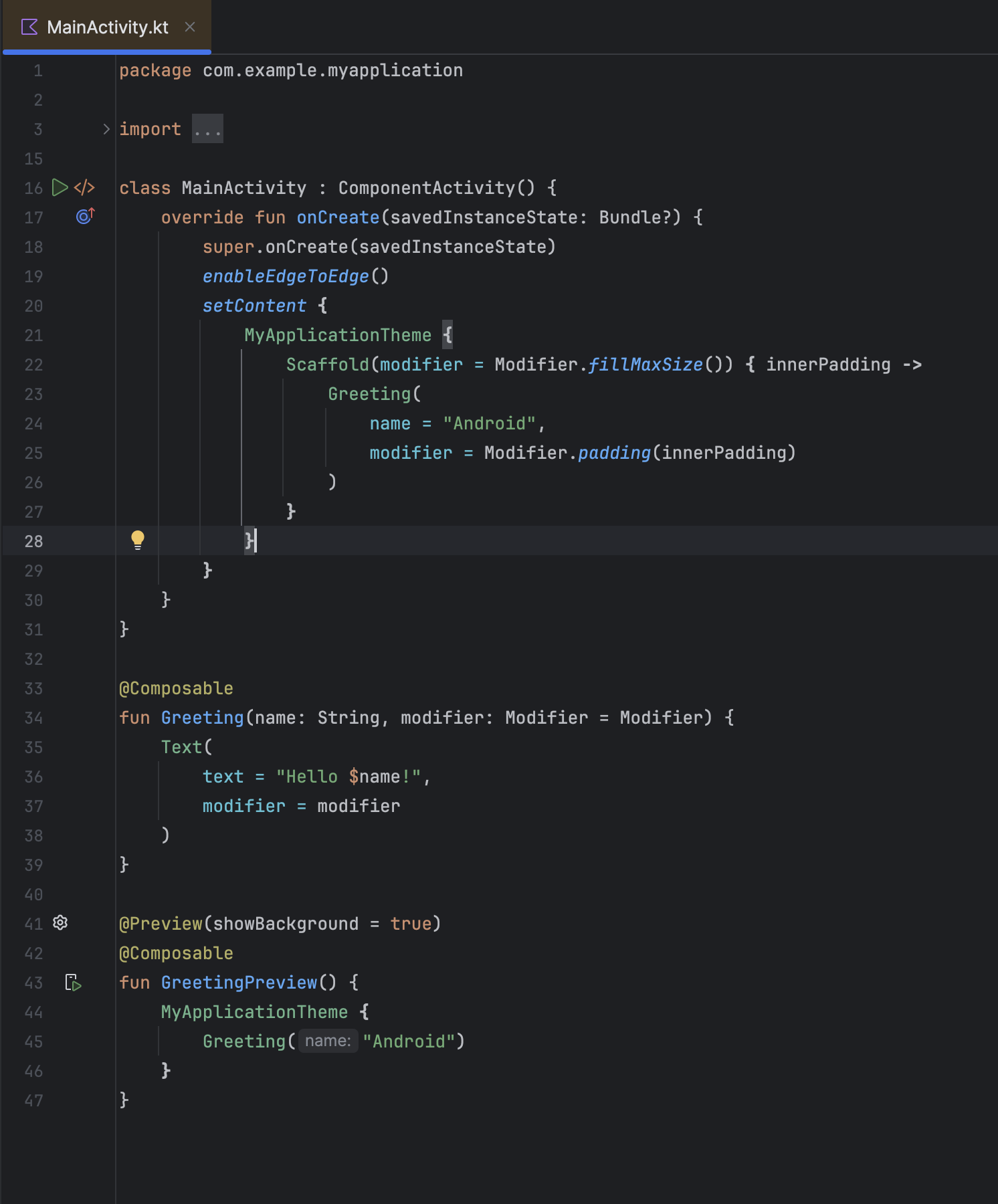The width and height of the screenshot is (998, 1204).
Task: Click line number 28 in the gutter
Action: [x=33, y=541]
